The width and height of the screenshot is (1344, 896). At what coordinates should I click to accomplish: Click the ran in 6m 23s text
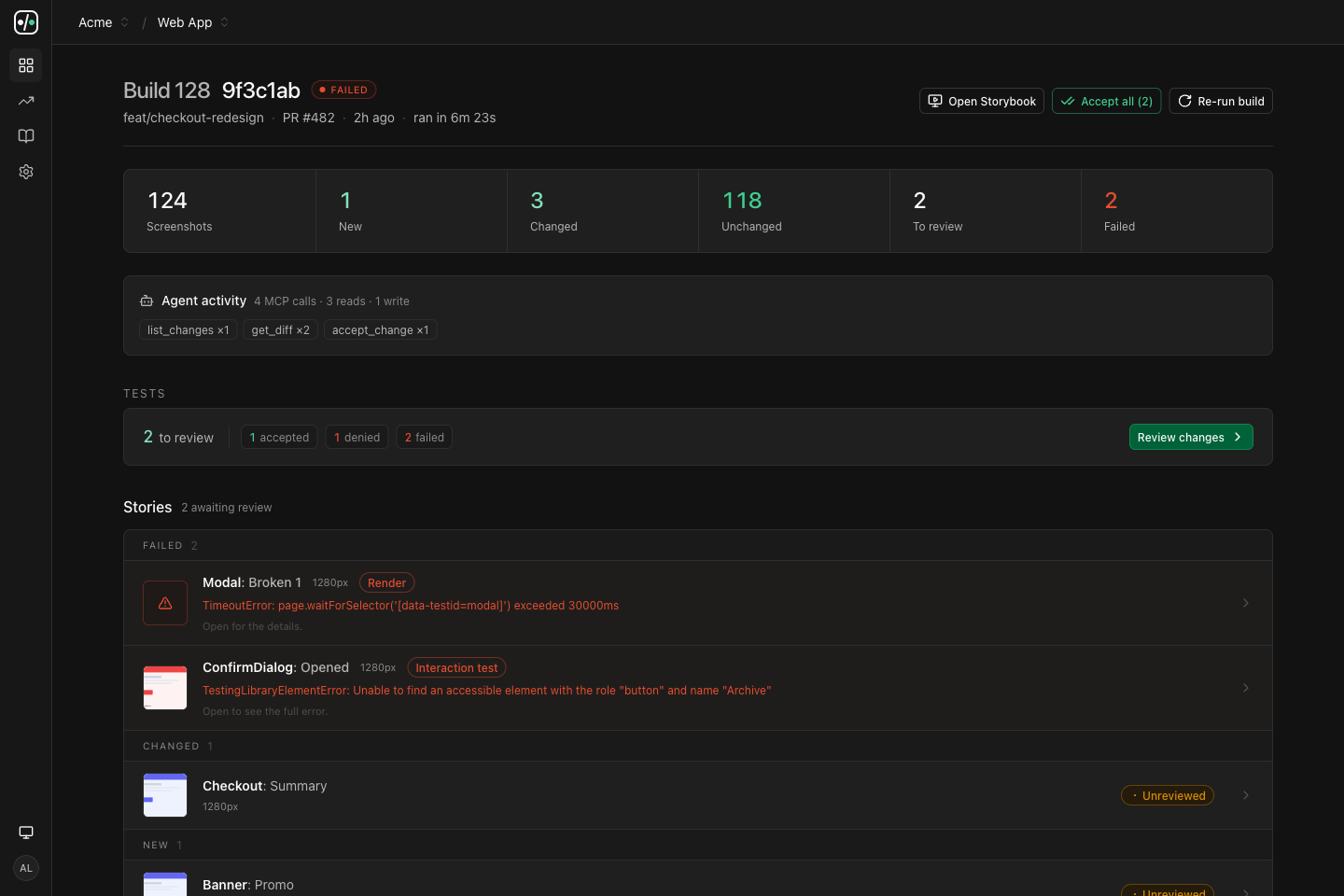pyautogui.click(x=455, y=118)
